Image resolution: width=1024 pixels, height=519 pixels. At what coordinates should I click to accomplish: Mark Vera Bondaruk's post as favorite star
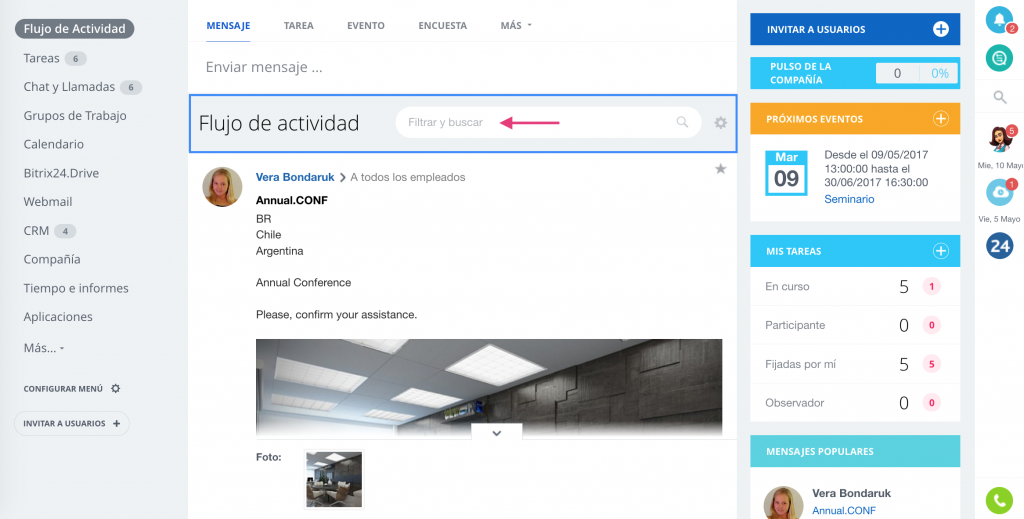click(720, 169)
